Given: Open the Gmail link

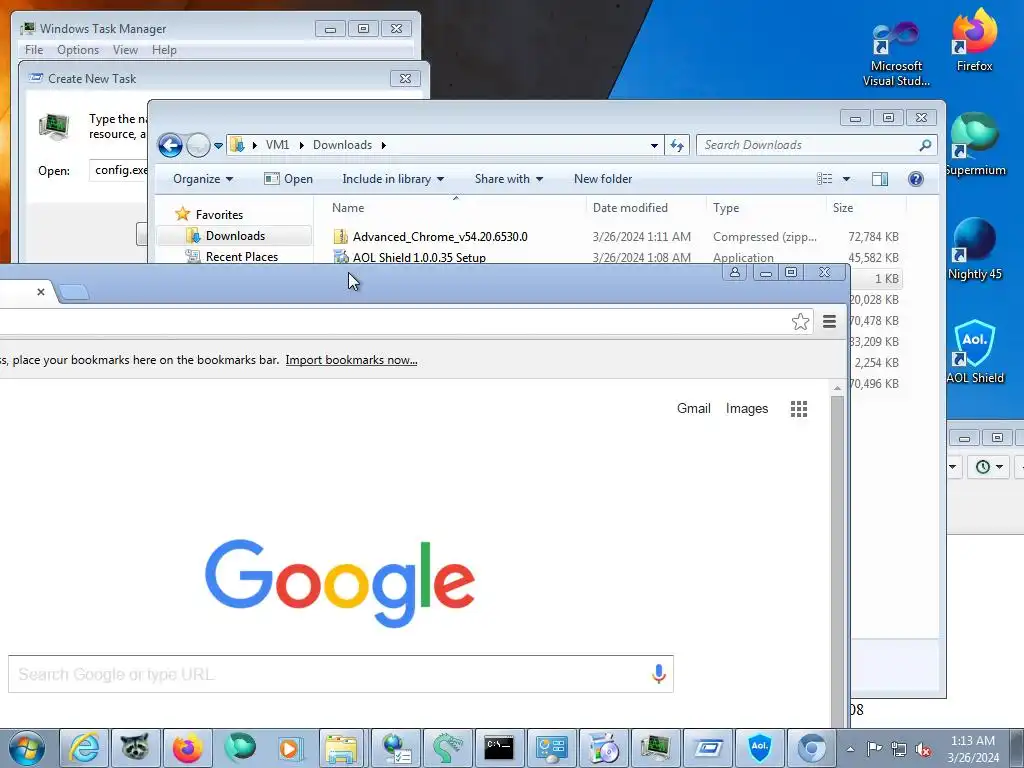Looking at the screenshot, I should pyautogui.click(x=694, y=408).
